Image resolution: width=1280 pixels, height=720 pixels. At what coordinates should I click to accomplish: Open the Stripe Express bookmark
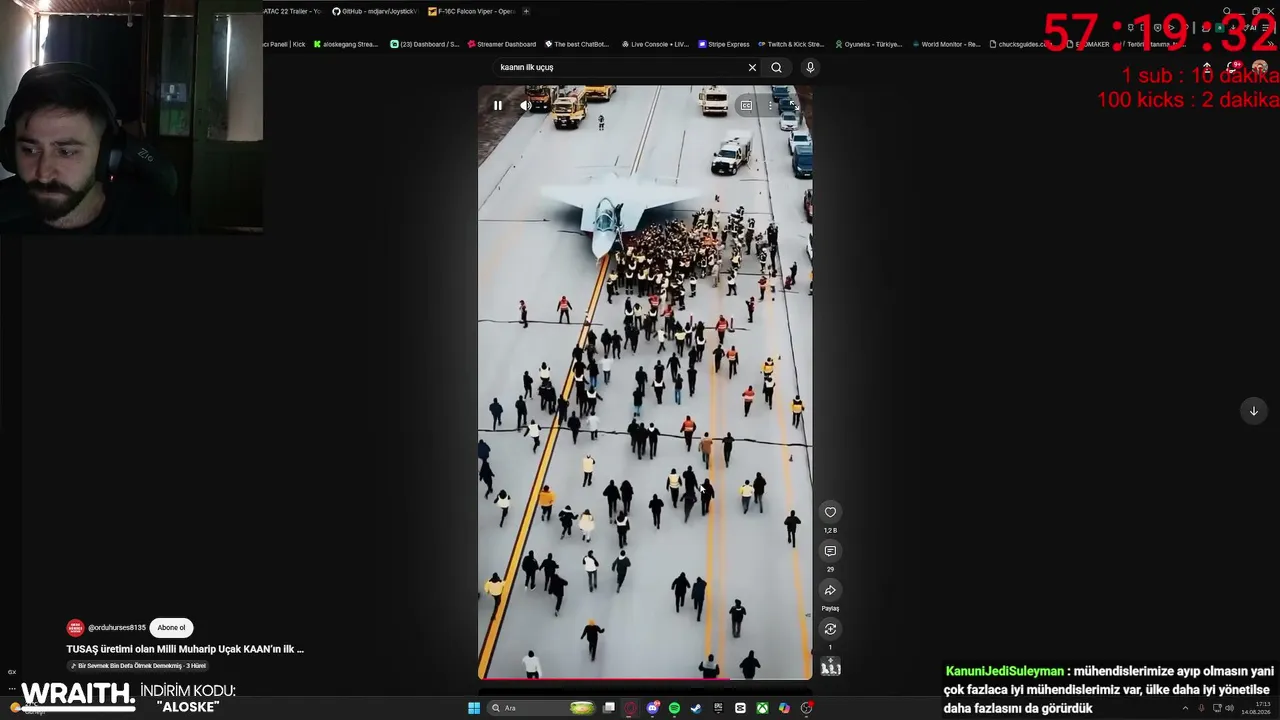(724, 44)
